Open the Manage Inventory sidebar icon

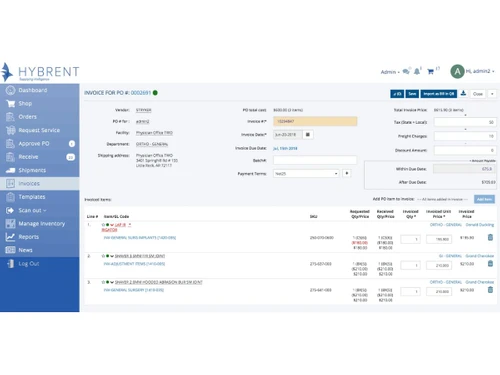pos(10,224)
